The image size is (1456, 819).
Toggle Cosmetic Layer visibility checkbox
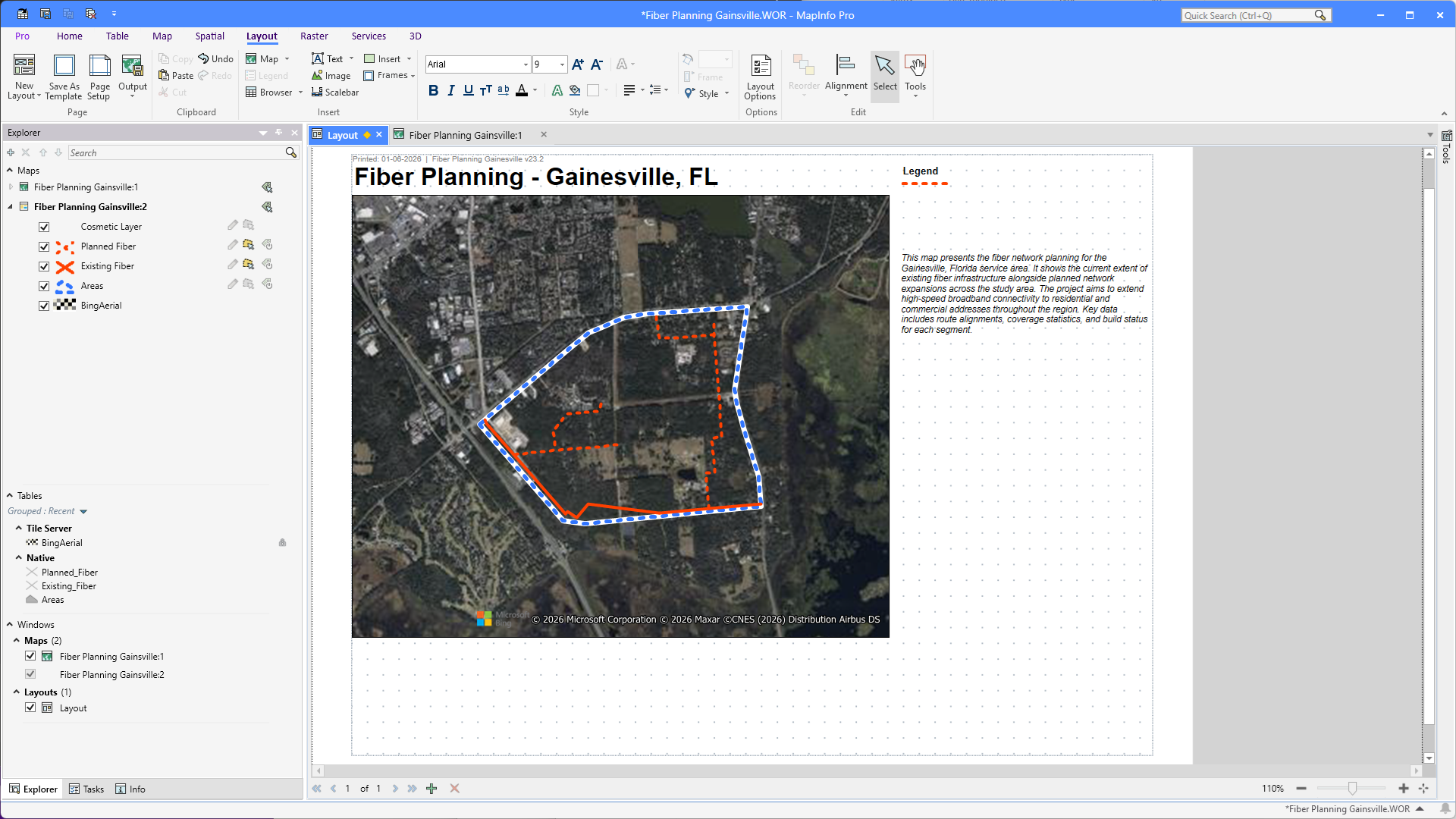click(44, 227)
